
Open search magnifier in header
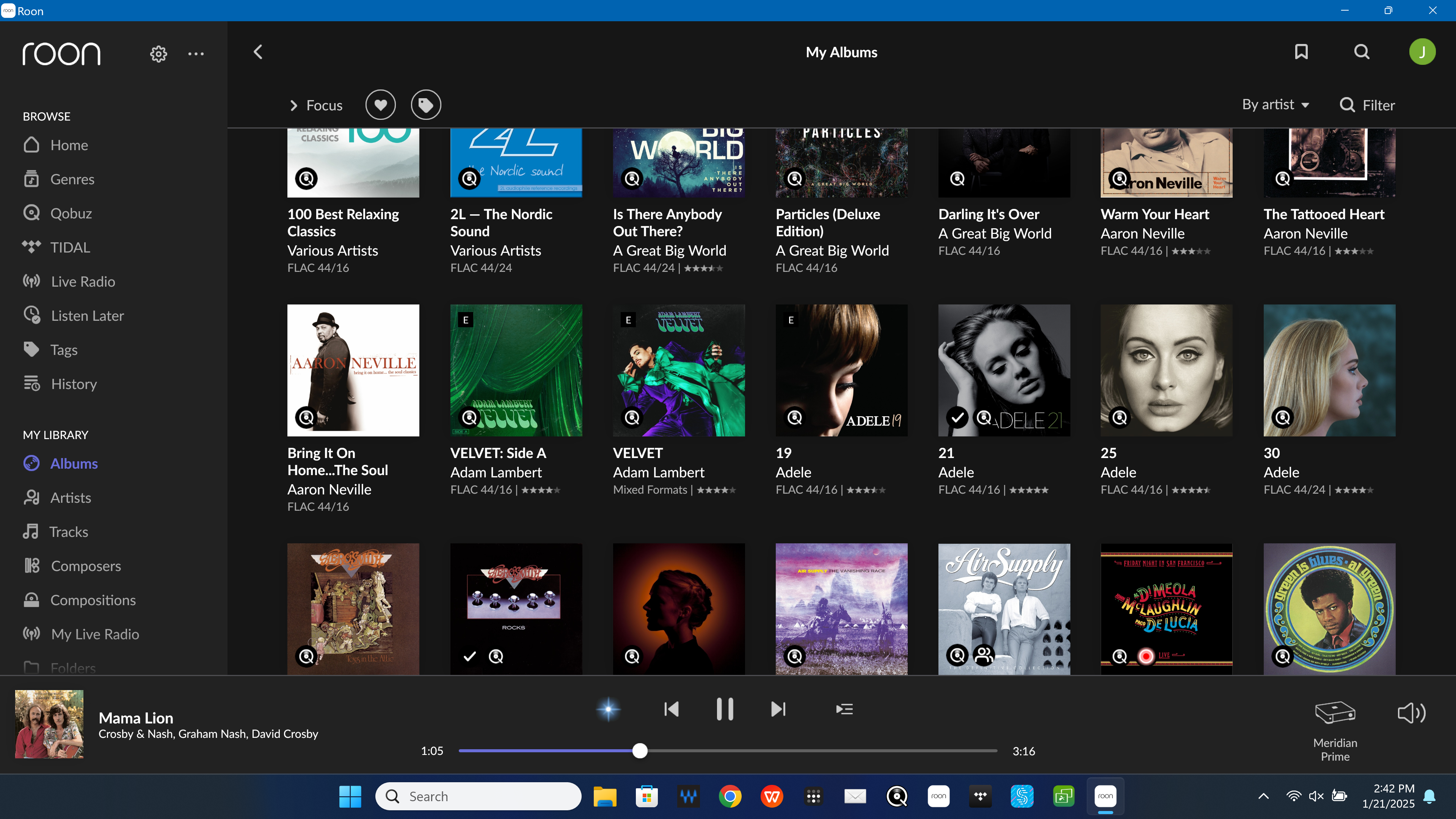click(x=1362, y=52)
